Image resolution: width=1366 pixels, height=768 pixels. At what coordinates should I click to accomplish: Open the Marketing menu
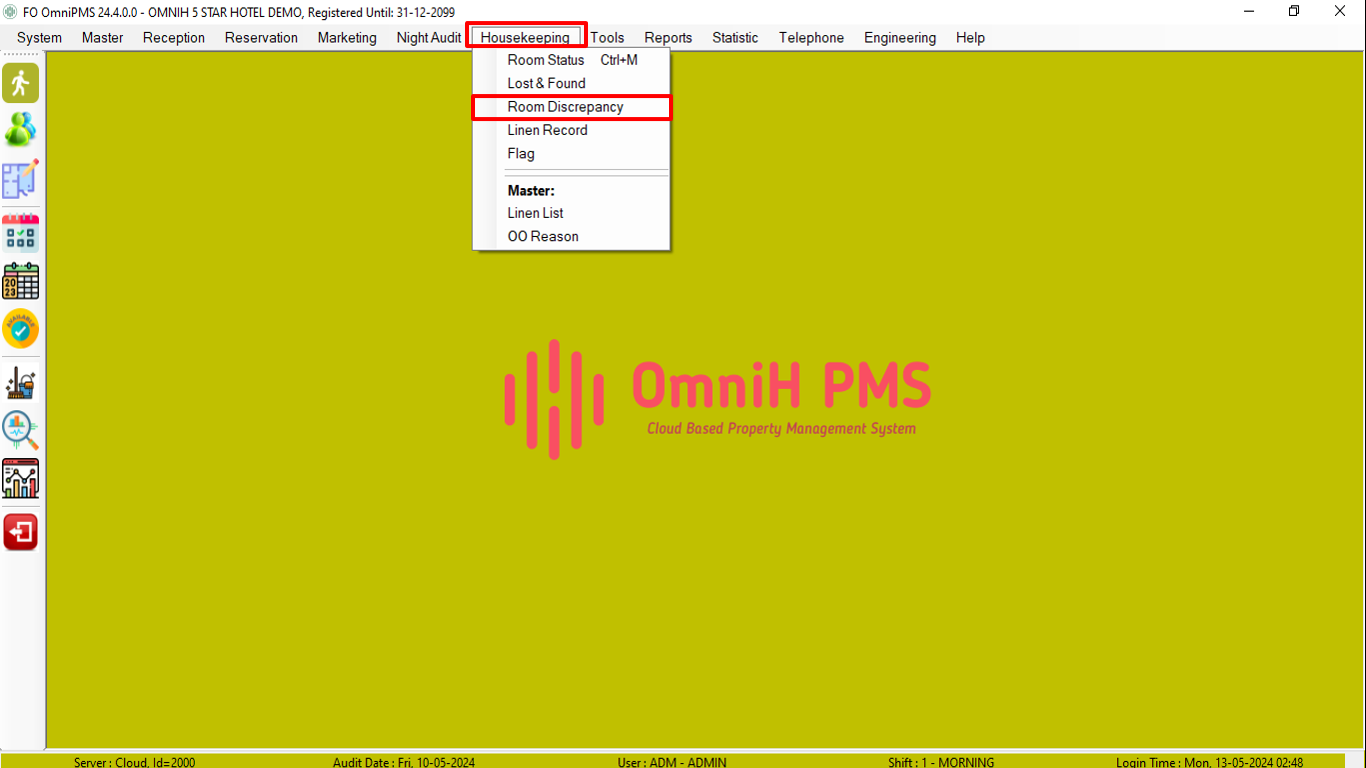(x=347, y=38)
